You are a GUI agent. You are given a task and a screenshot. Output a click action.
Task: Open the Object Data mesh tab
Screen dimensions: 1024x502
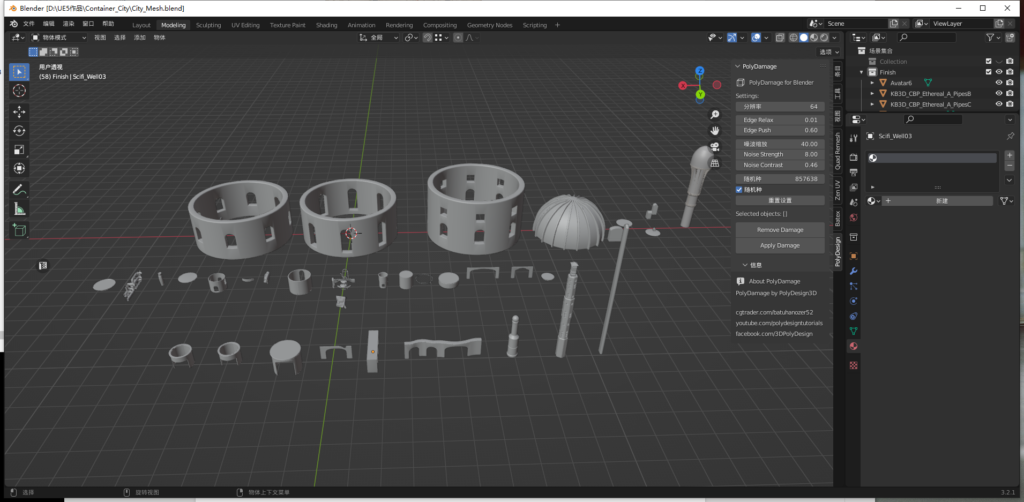[853, 331]
